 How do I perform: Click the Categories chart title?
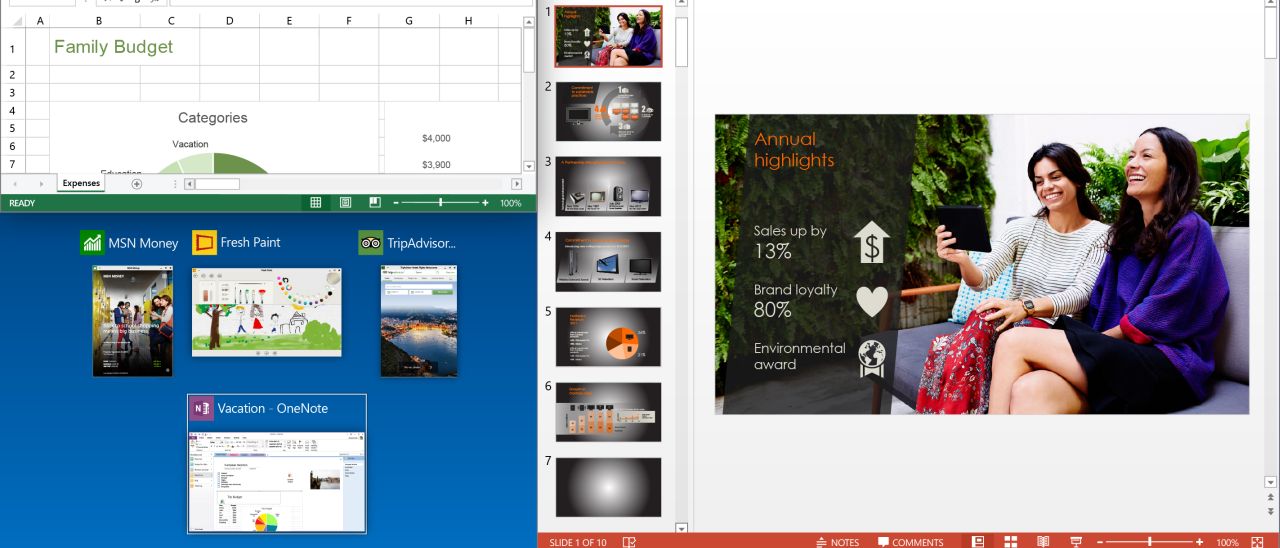tap(213, 117)
